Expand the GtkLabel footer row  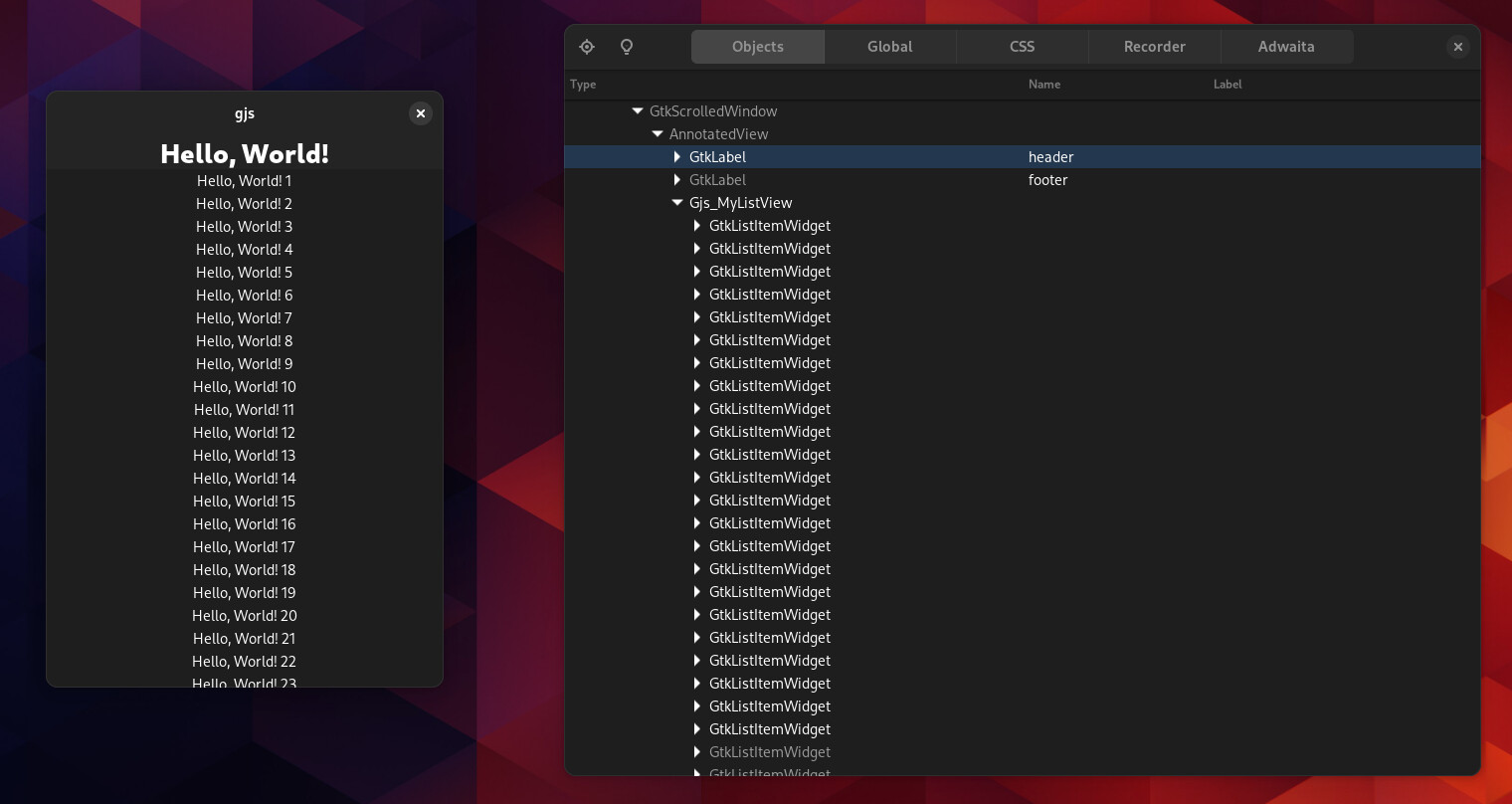pyautogui.click(x=677, y=180)
